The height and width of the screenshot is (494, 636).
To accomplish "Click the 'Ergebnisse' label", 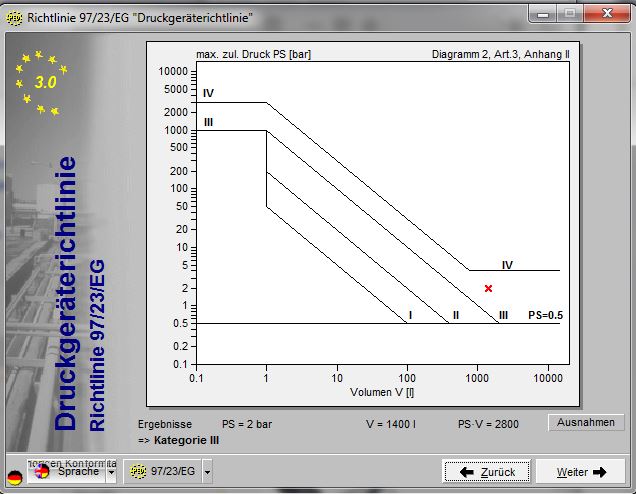I will (165, 424).
